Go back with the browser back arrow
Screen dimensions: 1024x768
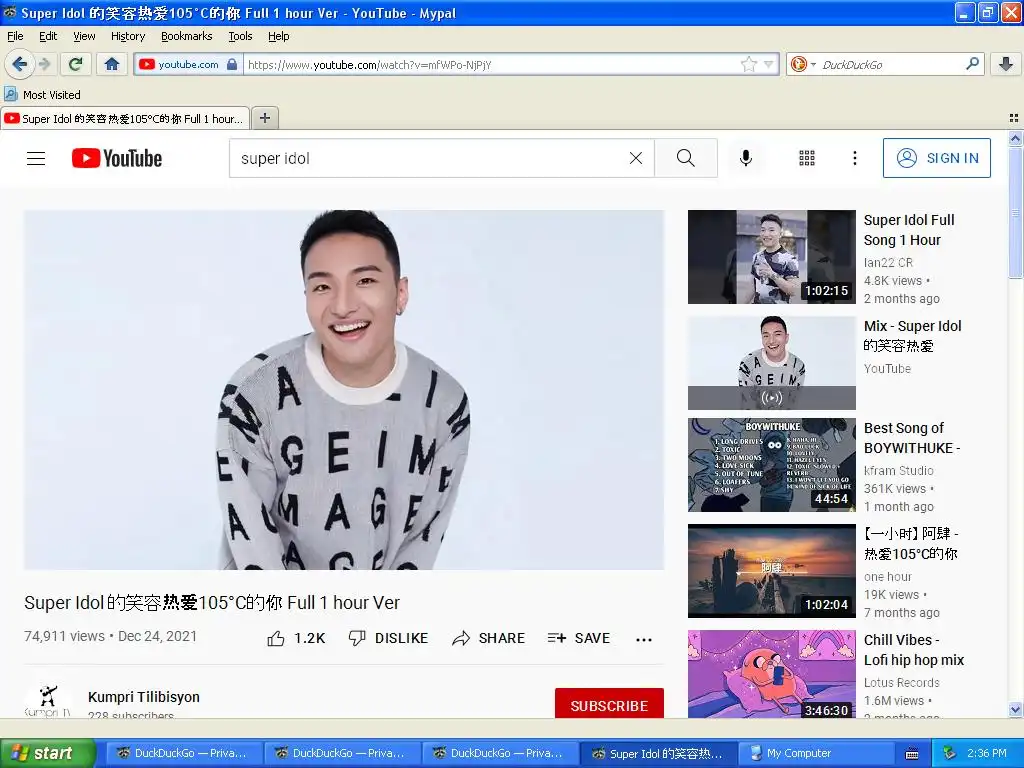pos(19,64)
